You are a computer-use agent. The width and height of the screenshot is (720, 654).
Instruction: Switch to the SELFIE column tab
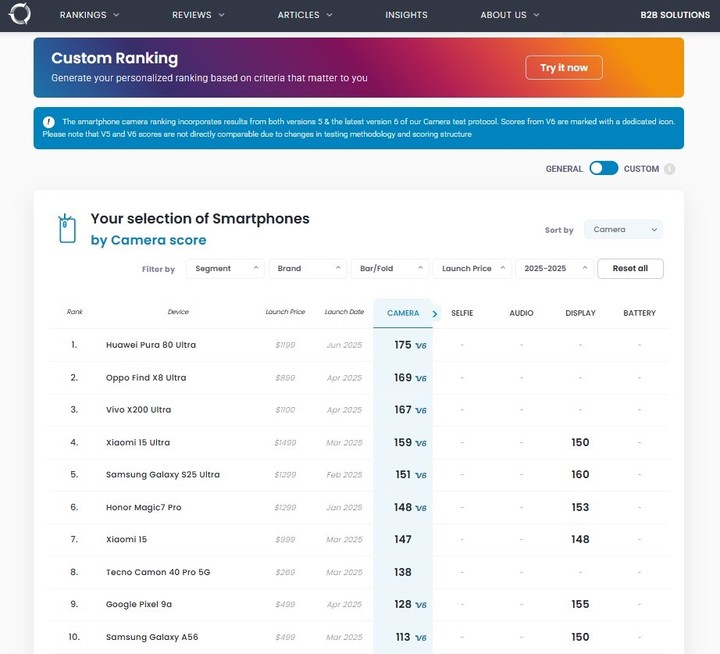point(462,313)
